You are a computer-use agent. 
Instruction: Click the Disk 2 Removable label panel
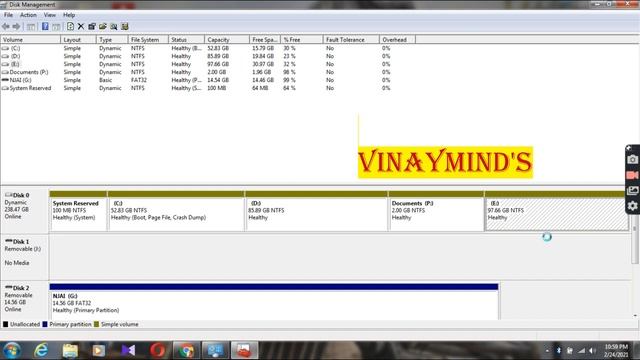coord(24,300)
